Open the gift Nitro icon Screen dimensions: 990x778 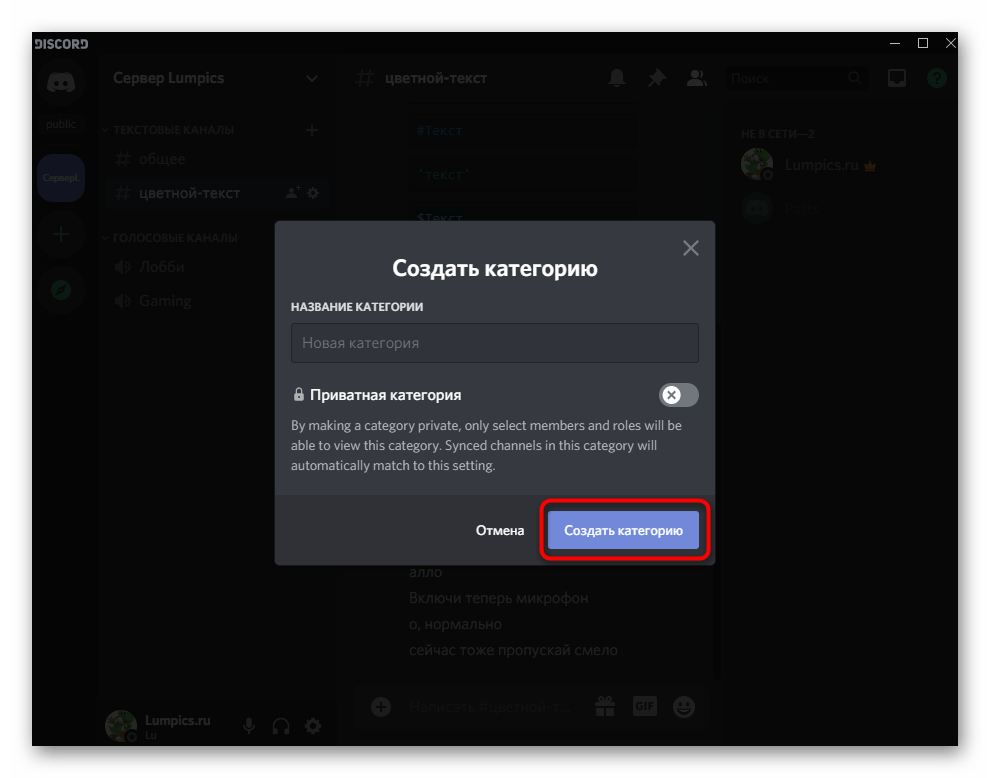[x=605, y=707]
